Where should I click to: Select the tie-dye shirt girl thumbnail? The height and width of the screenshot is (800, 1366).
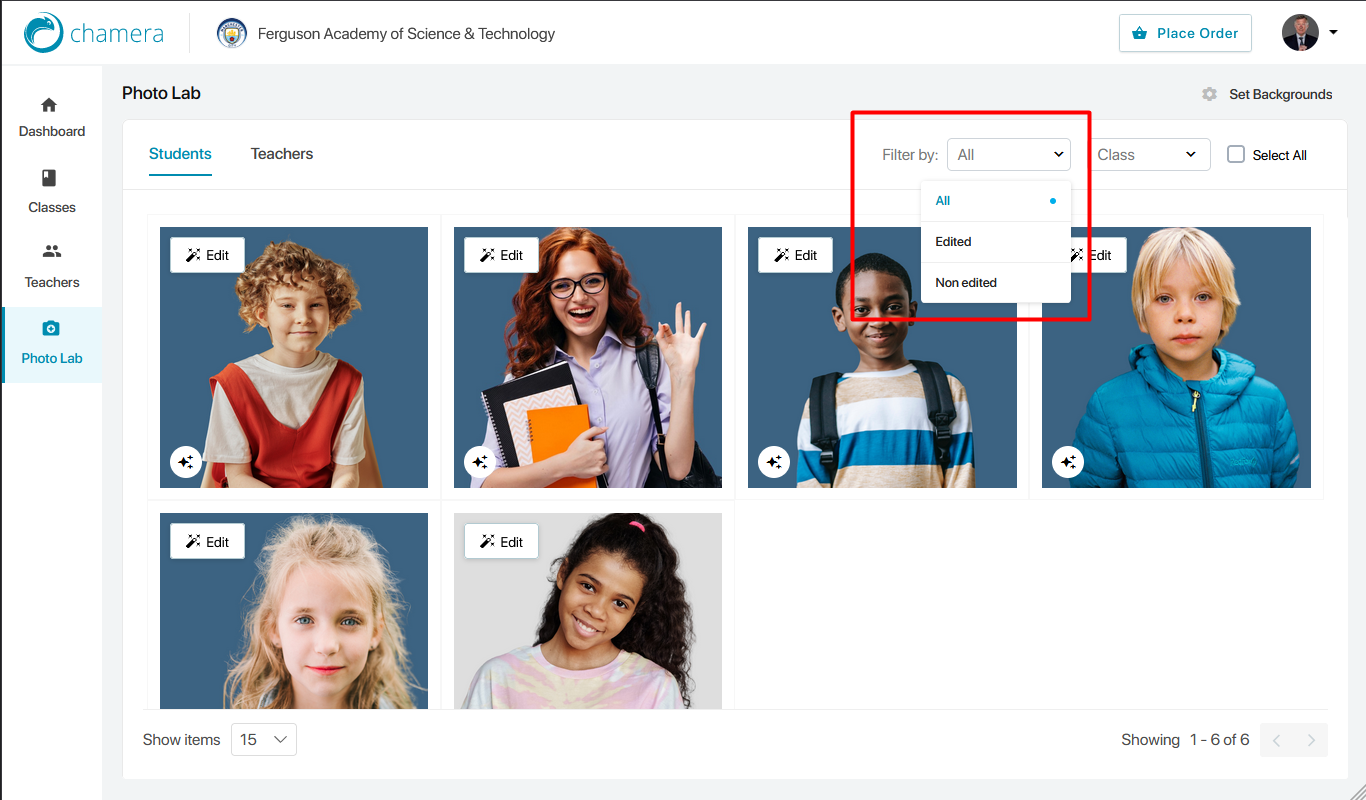pos(588,611)
